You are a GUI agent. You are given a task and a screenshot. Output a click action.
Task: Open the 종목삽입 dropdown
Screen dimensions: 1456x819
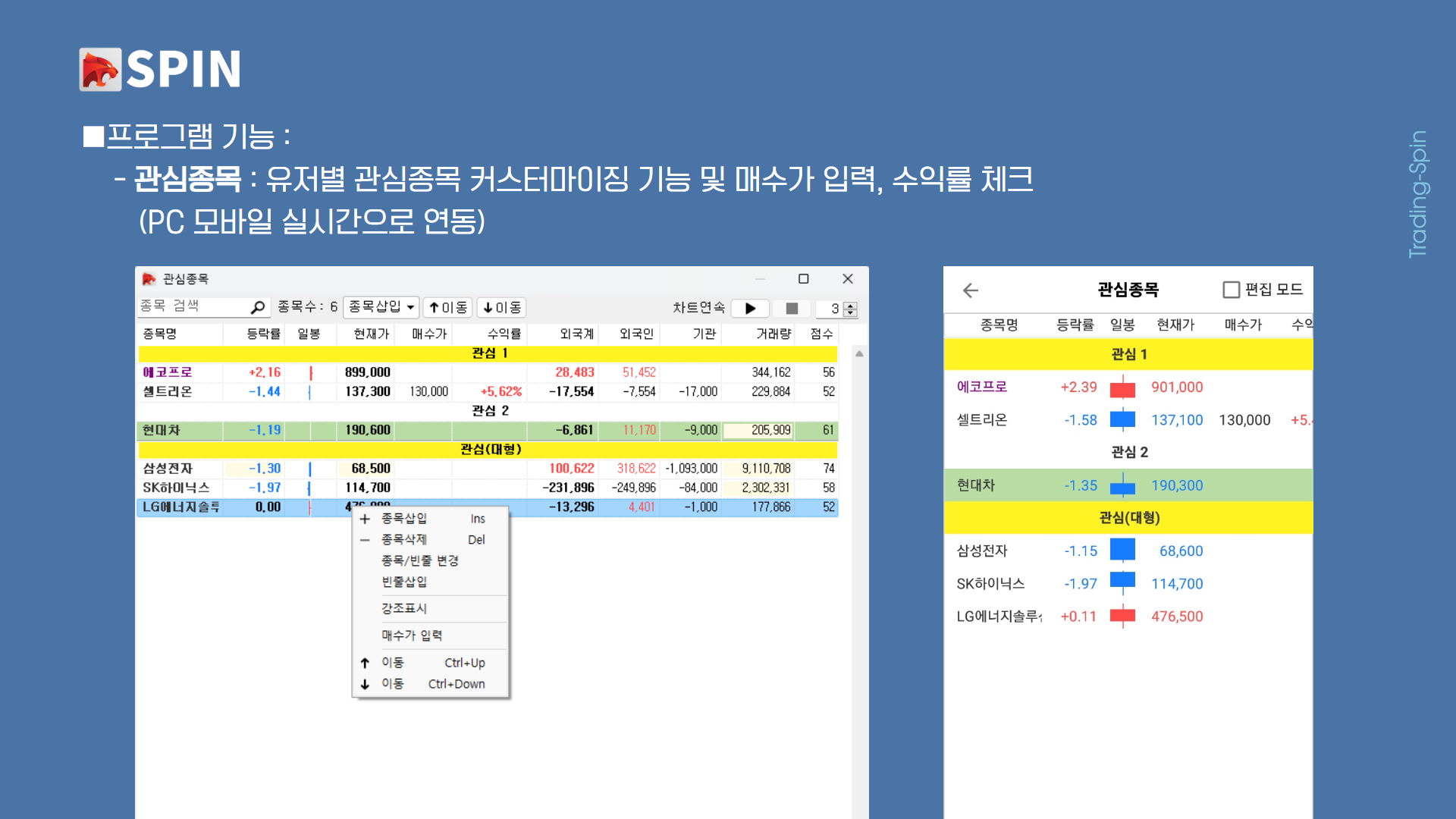[x=411, y=307]
